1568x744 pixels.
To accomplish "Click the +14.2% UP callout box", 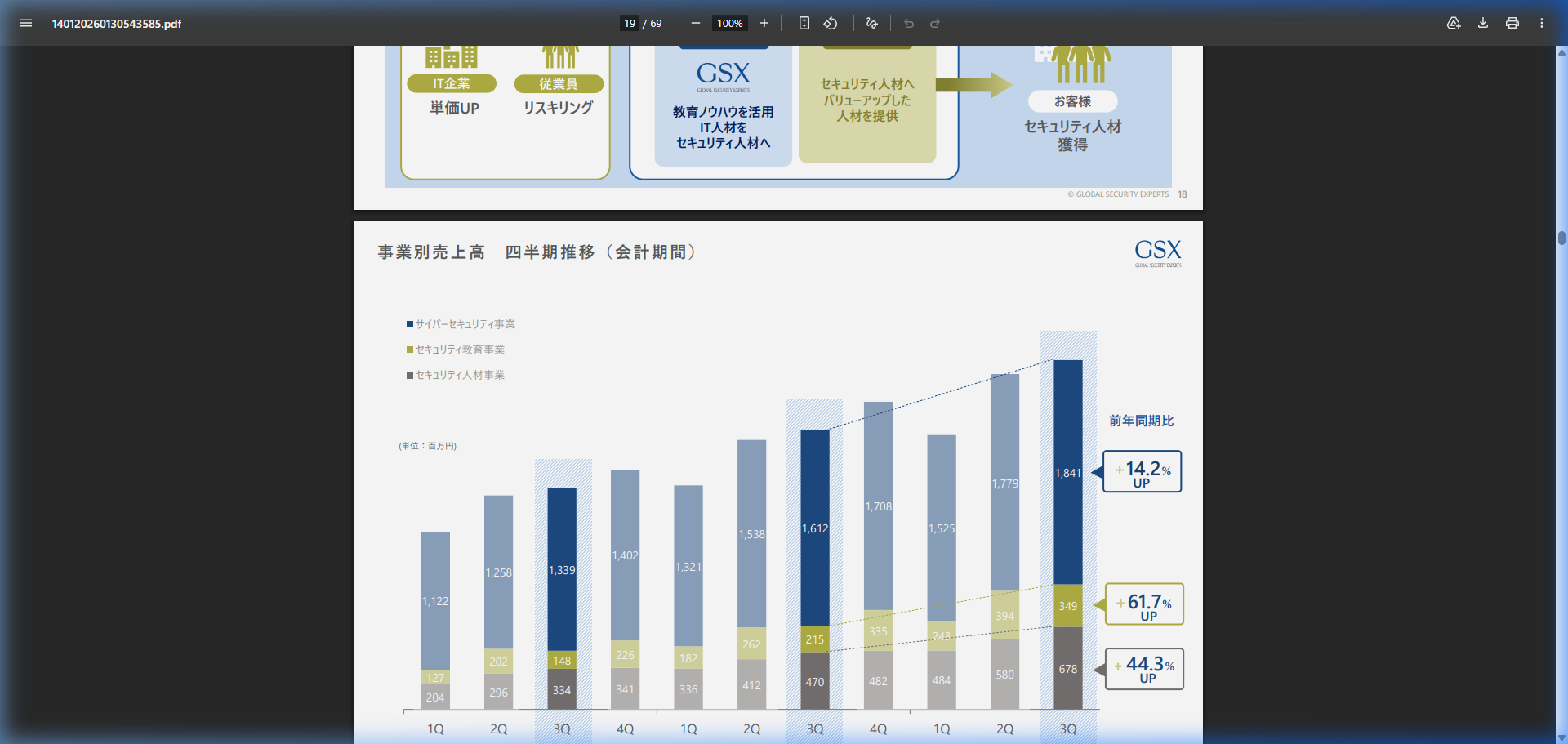I will pos(1142,471).
